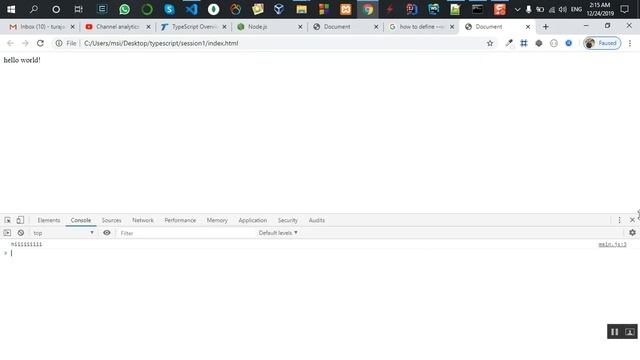The height and width of the screenshot is (360, 640).
Task: Click the console Filter field
Action: [186, 233]
